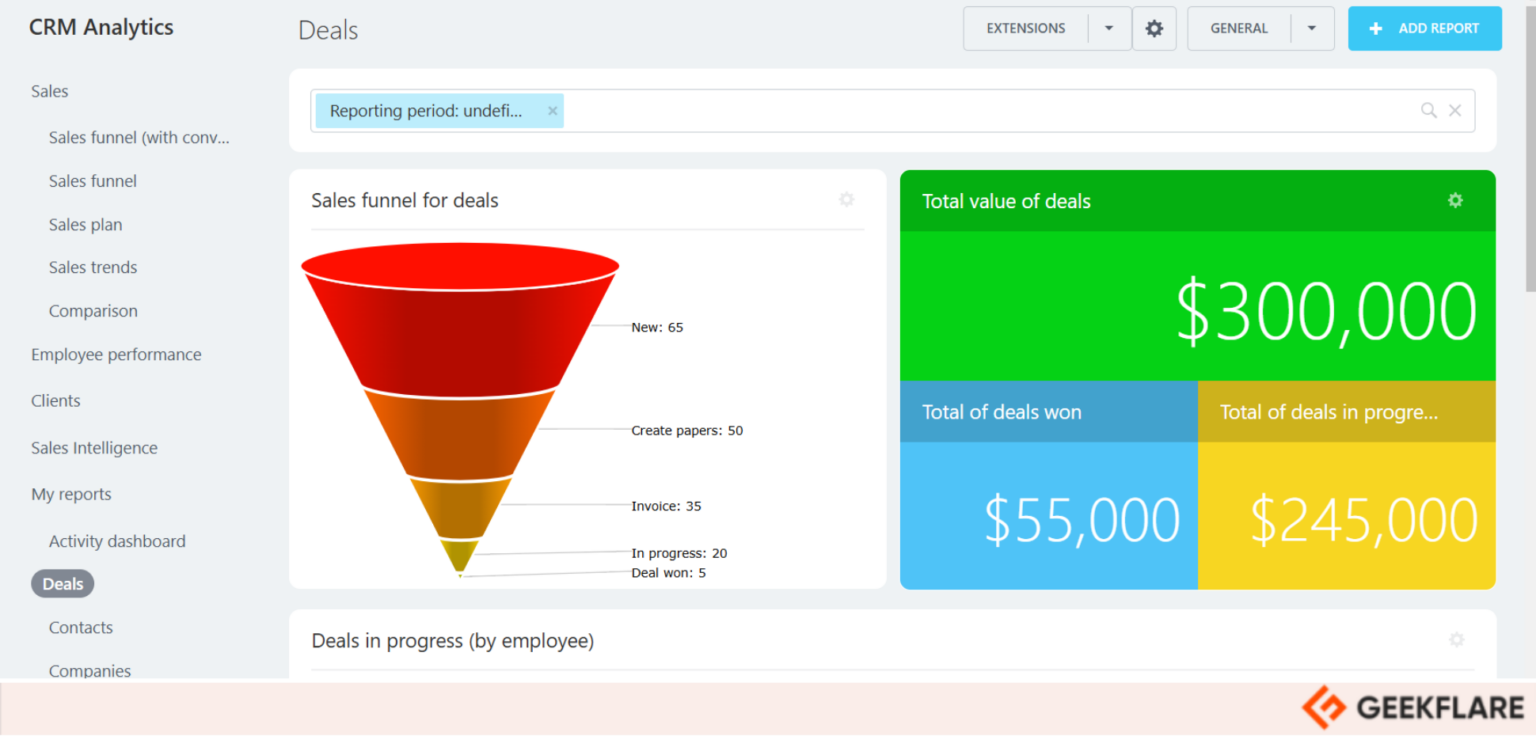1536x736 pixels.
Task: Click the Invoice funnel segment
Action: click(460, 510)
